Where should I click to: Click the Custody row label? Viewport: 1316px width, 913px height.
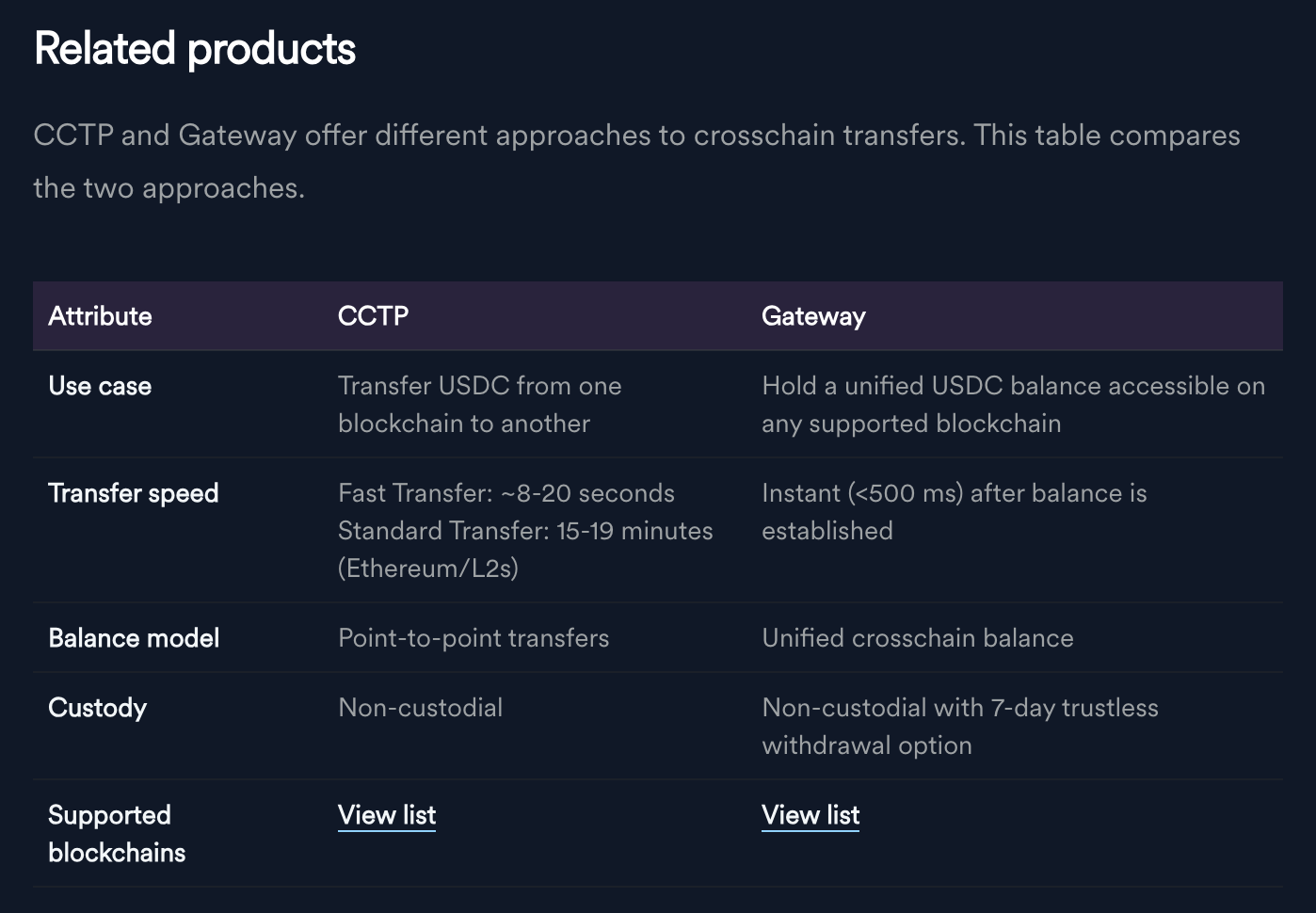(x=98, y=708)
